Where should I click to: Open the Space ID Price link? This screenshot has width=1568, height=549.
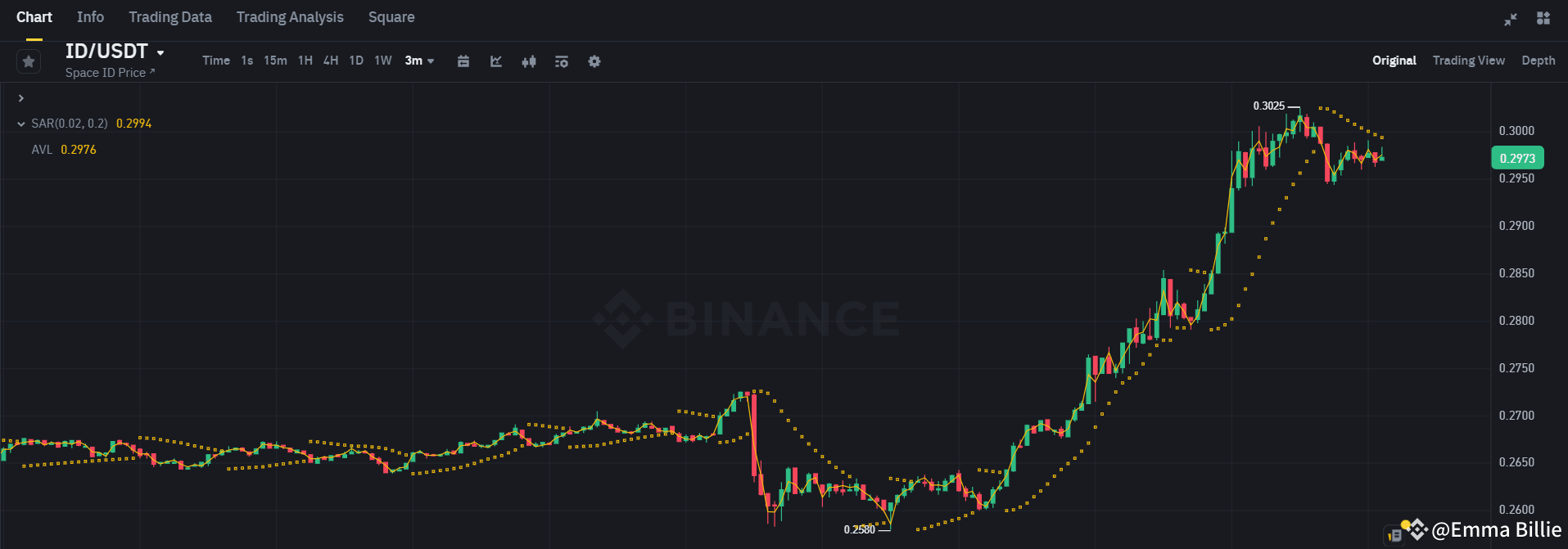(111, 72)
